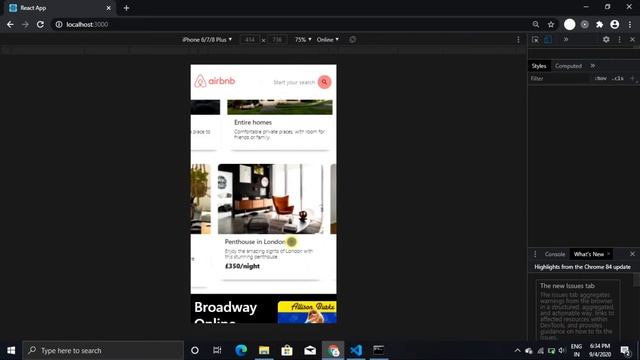Expand more tabs beside Computed

pyautogui.click(x=593, y=66)
